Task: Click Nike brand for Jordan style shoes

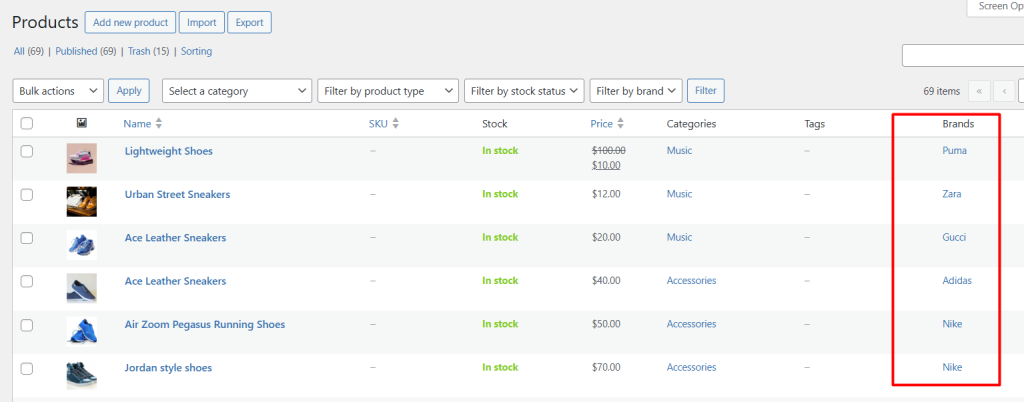Action: [x=952, y=367]
